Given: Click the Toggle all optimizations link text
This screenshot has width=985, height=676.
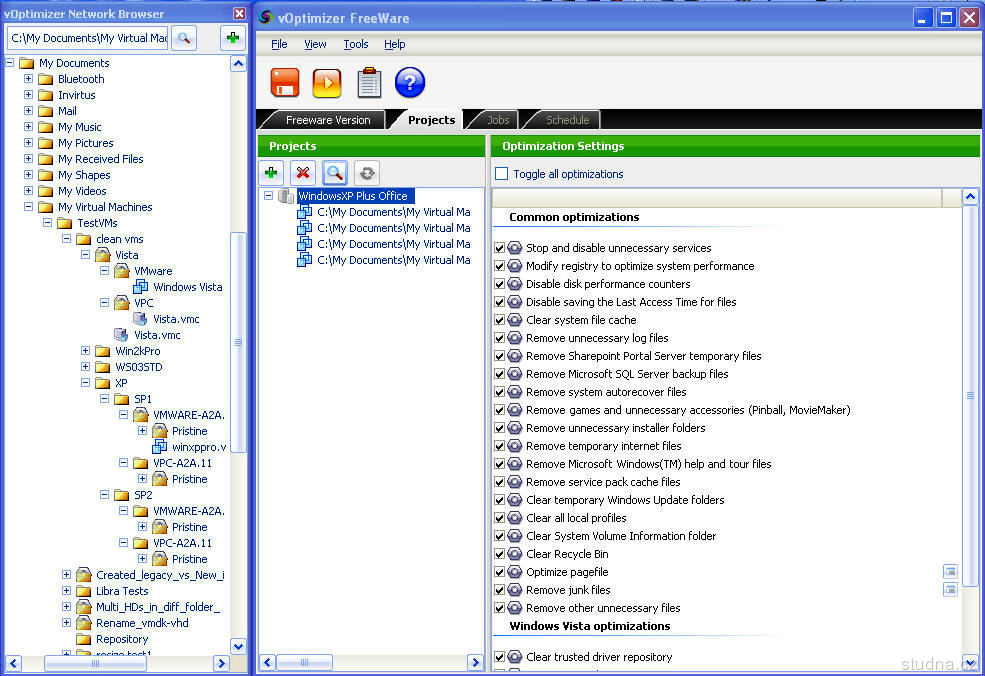Looking at the screenshot, I should click(568, 174).
